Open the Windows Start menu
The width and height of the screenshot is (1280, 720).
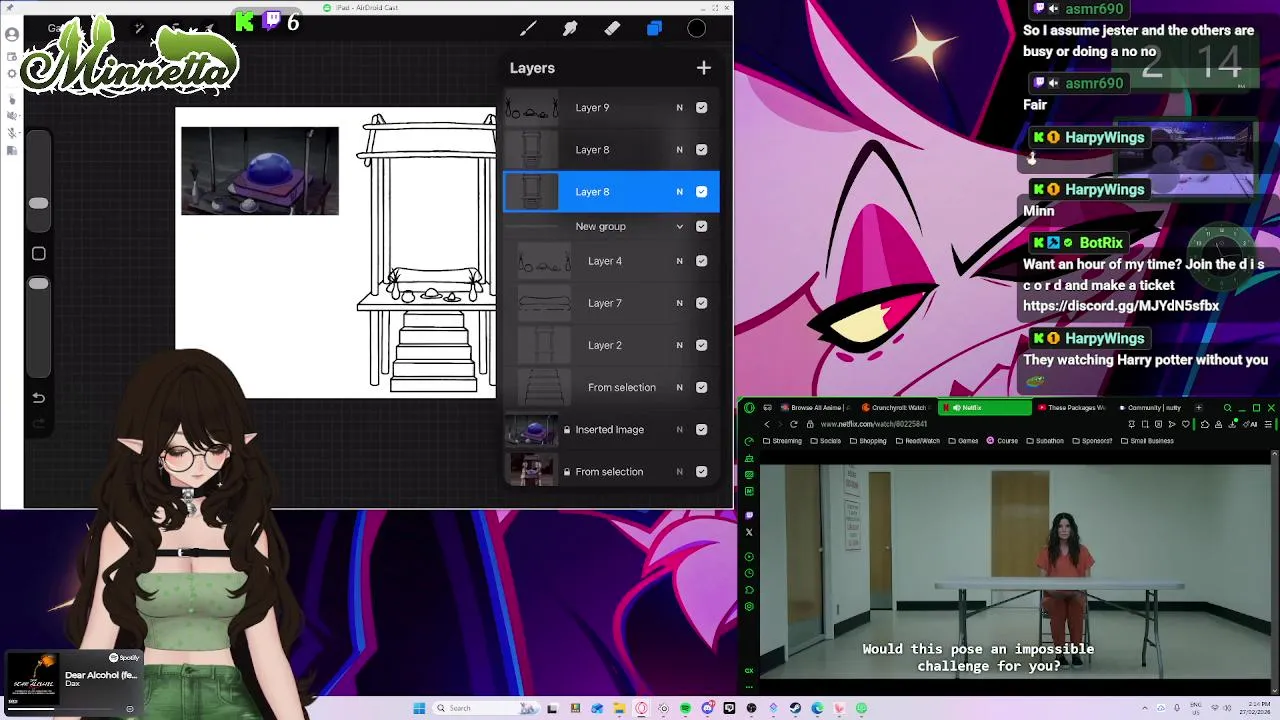(419, 708)
